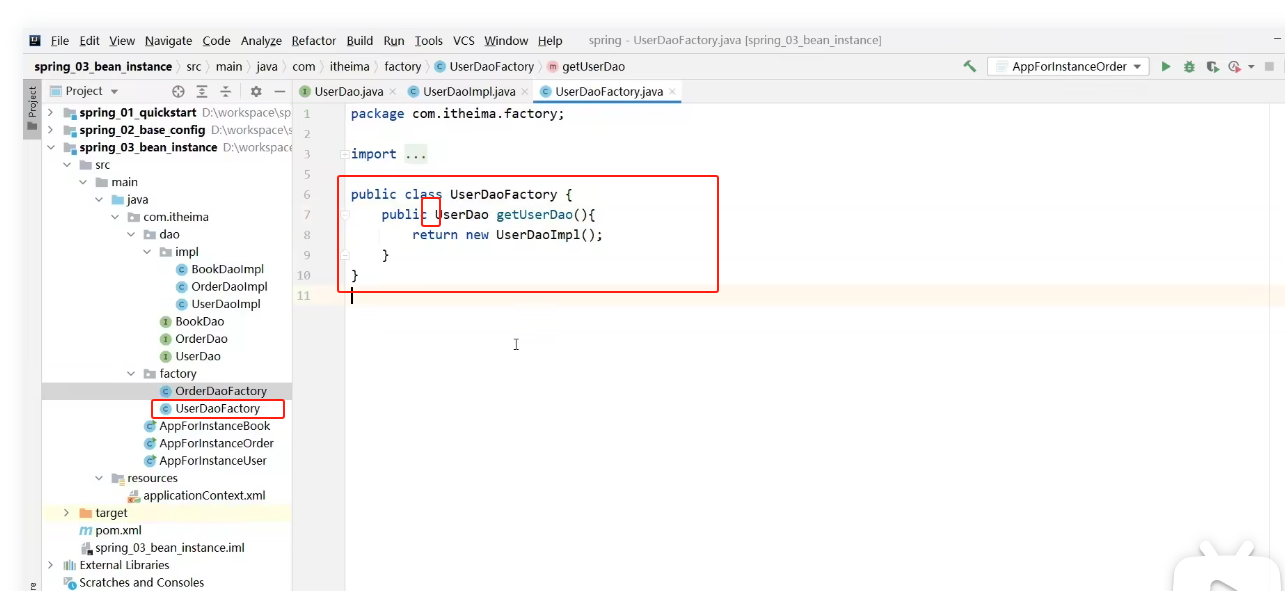Open the Help menu
1285x591 pixels.
point(550,41)
